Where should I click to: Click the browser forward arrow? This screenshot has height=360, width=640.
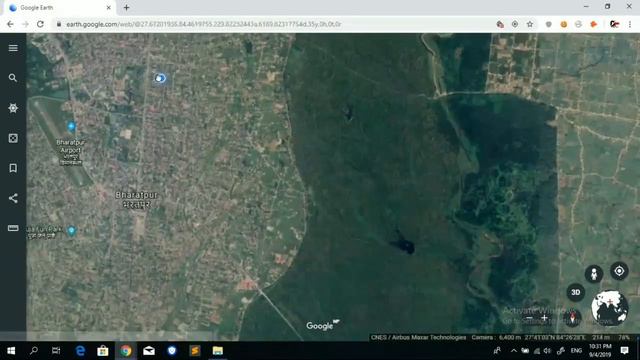coord(25,24)
